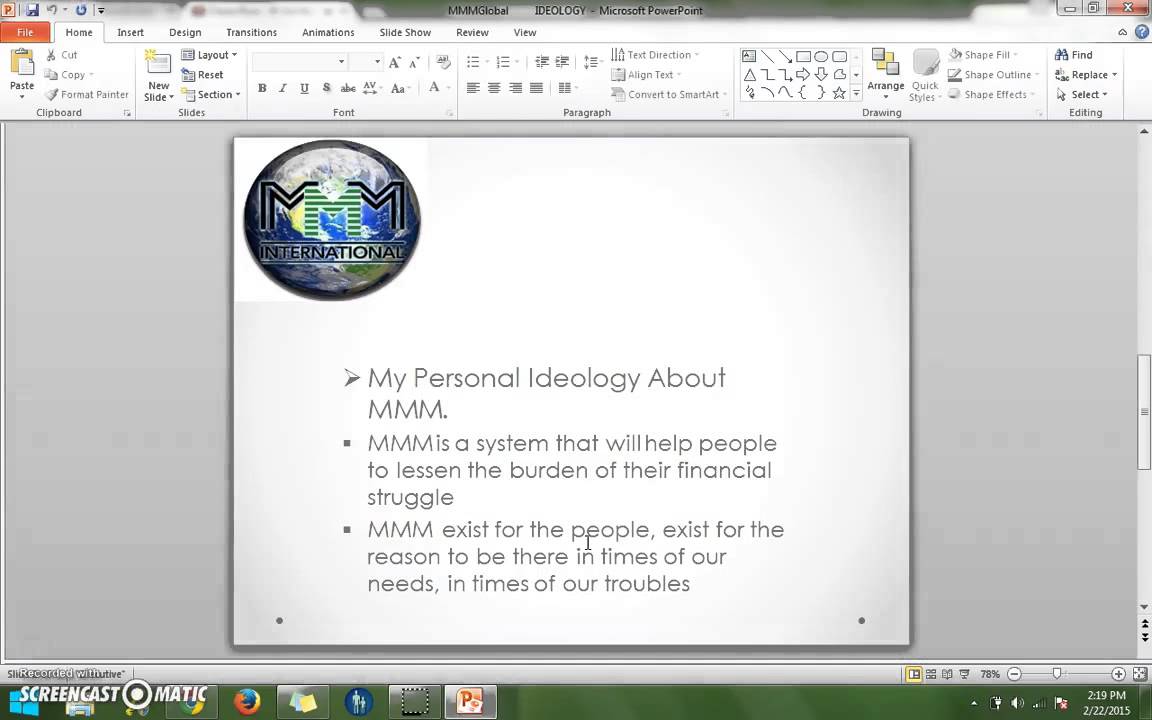The width and height of the screenshot is (1152, 720).
Task: Switch to the Design tab
Action: [185, 32]
